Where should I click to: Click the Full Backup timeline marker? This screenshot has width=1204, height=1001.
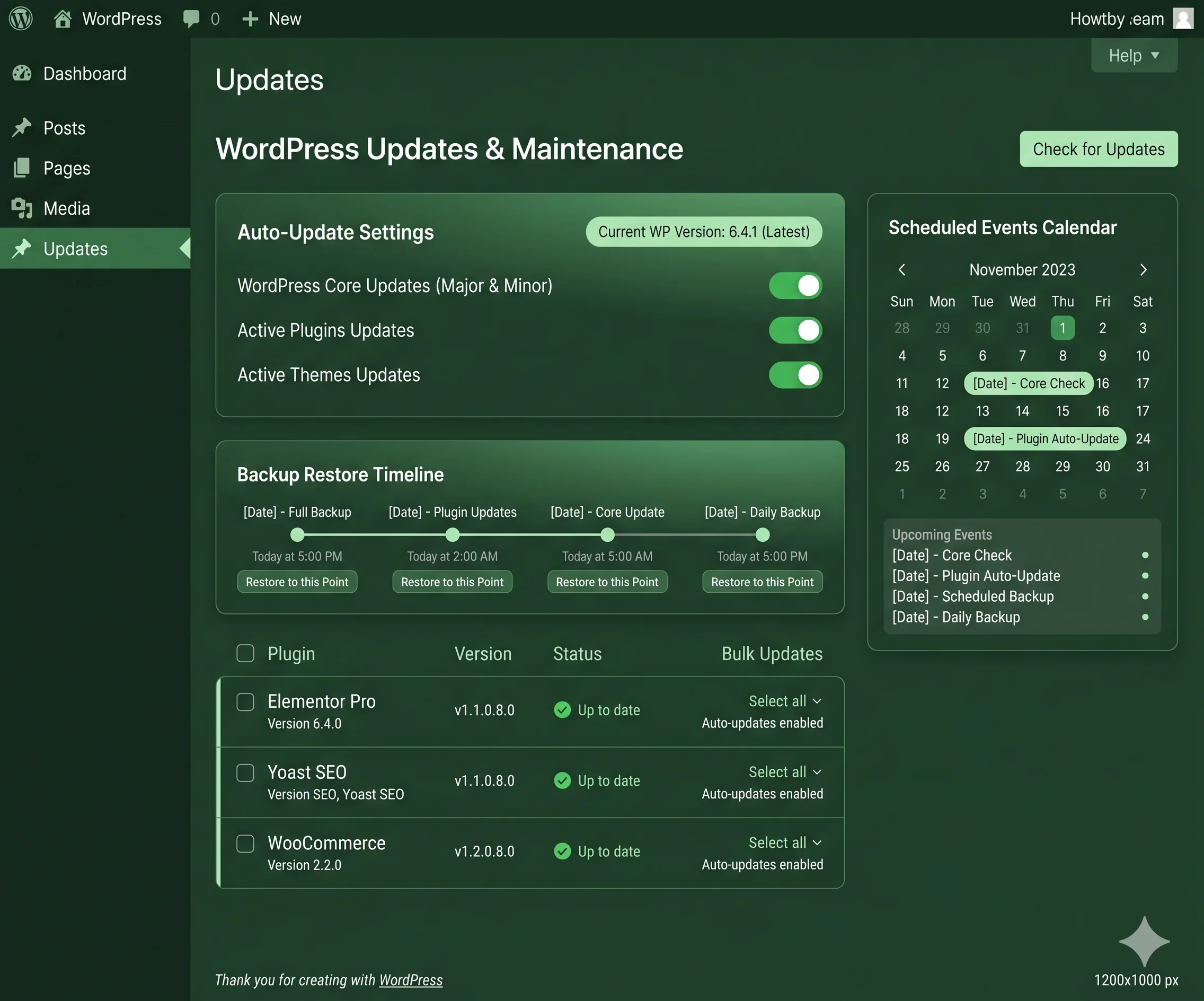297,534
